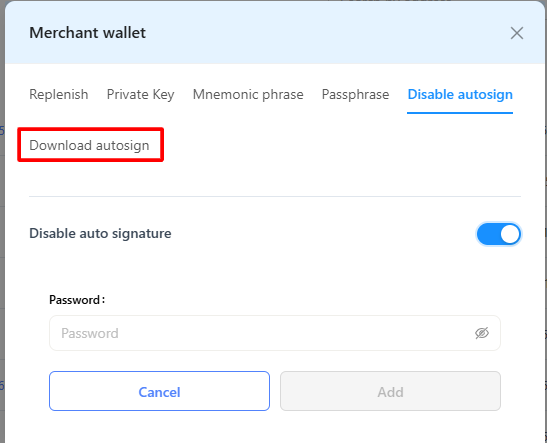
Task: Switch off Disable auto signature toggle
Action: (x=499, y=234)
